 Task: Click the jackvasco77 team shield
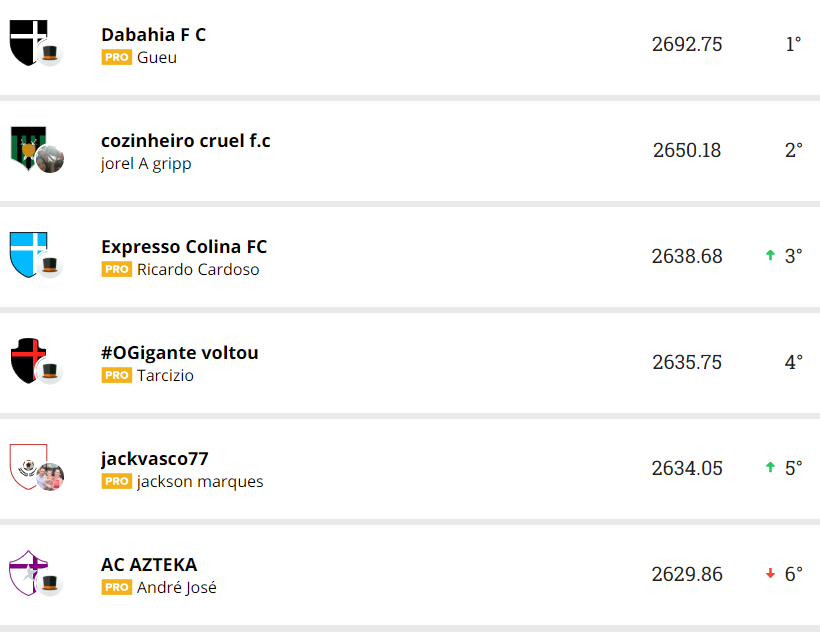pyautogui.click(x=27, y=466)
